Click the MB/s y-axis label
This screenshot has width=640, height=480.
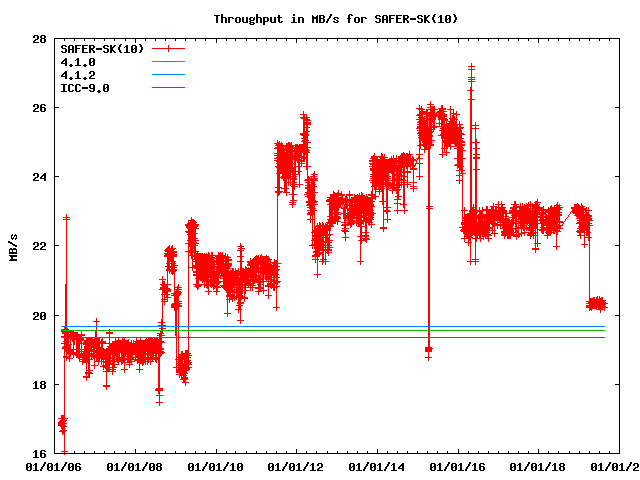[13, 246]
